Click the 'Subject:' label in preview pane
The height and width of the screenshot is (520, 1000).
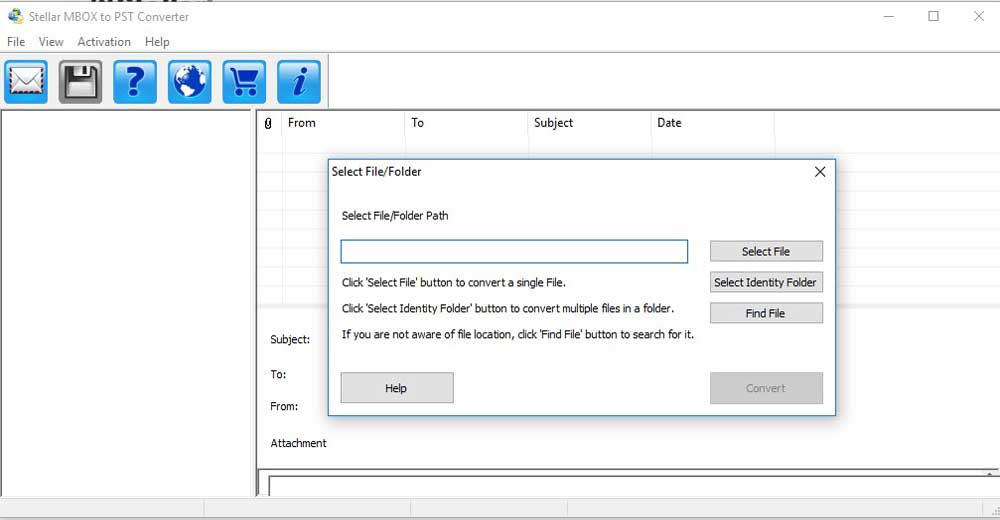coord(290,339)
